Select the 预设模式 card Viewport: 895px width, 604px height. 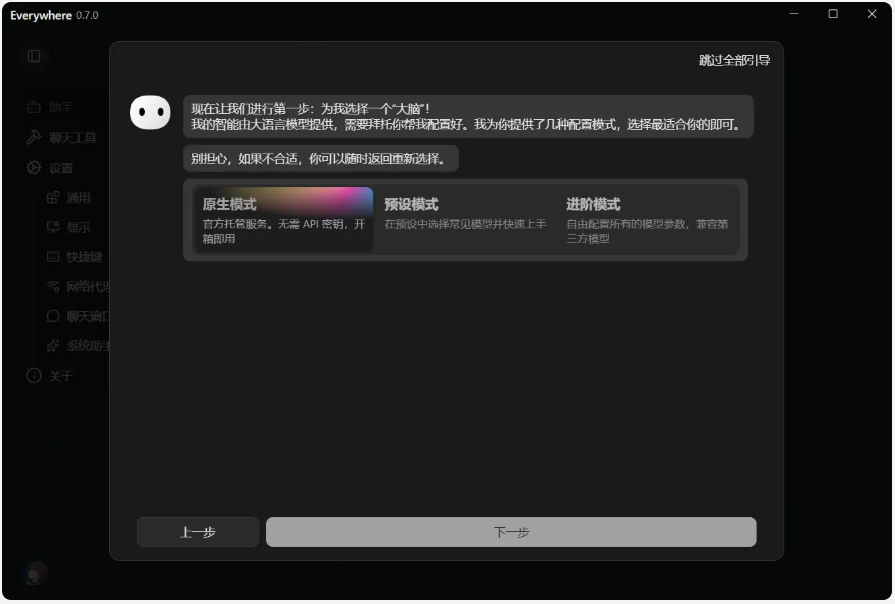click(x=465, y=220)
